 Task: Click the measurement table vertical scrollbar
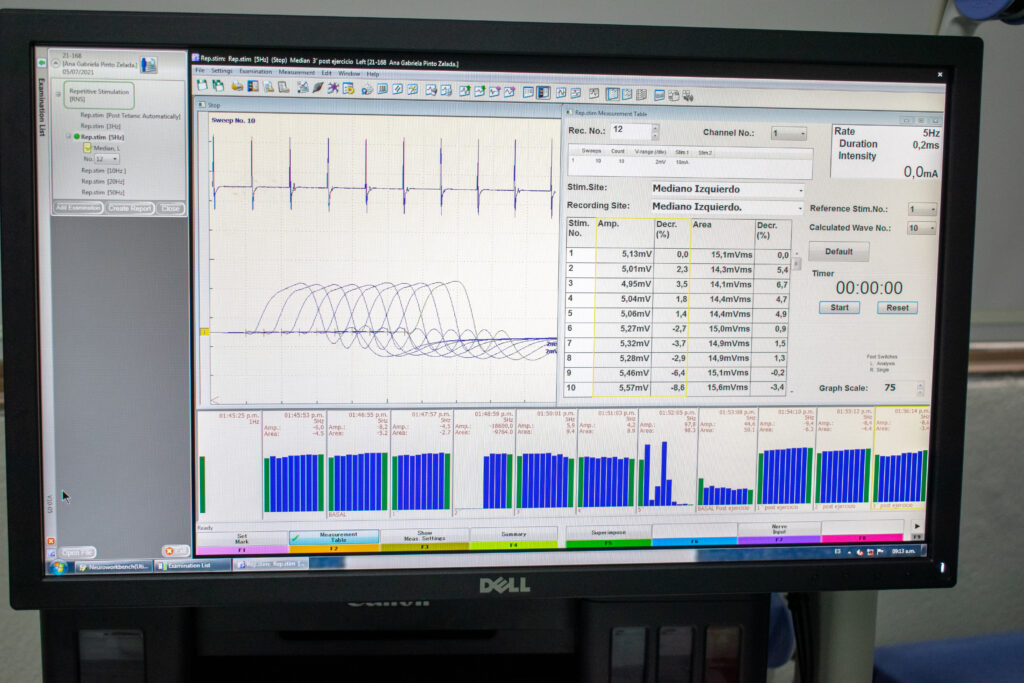[796, 263]
